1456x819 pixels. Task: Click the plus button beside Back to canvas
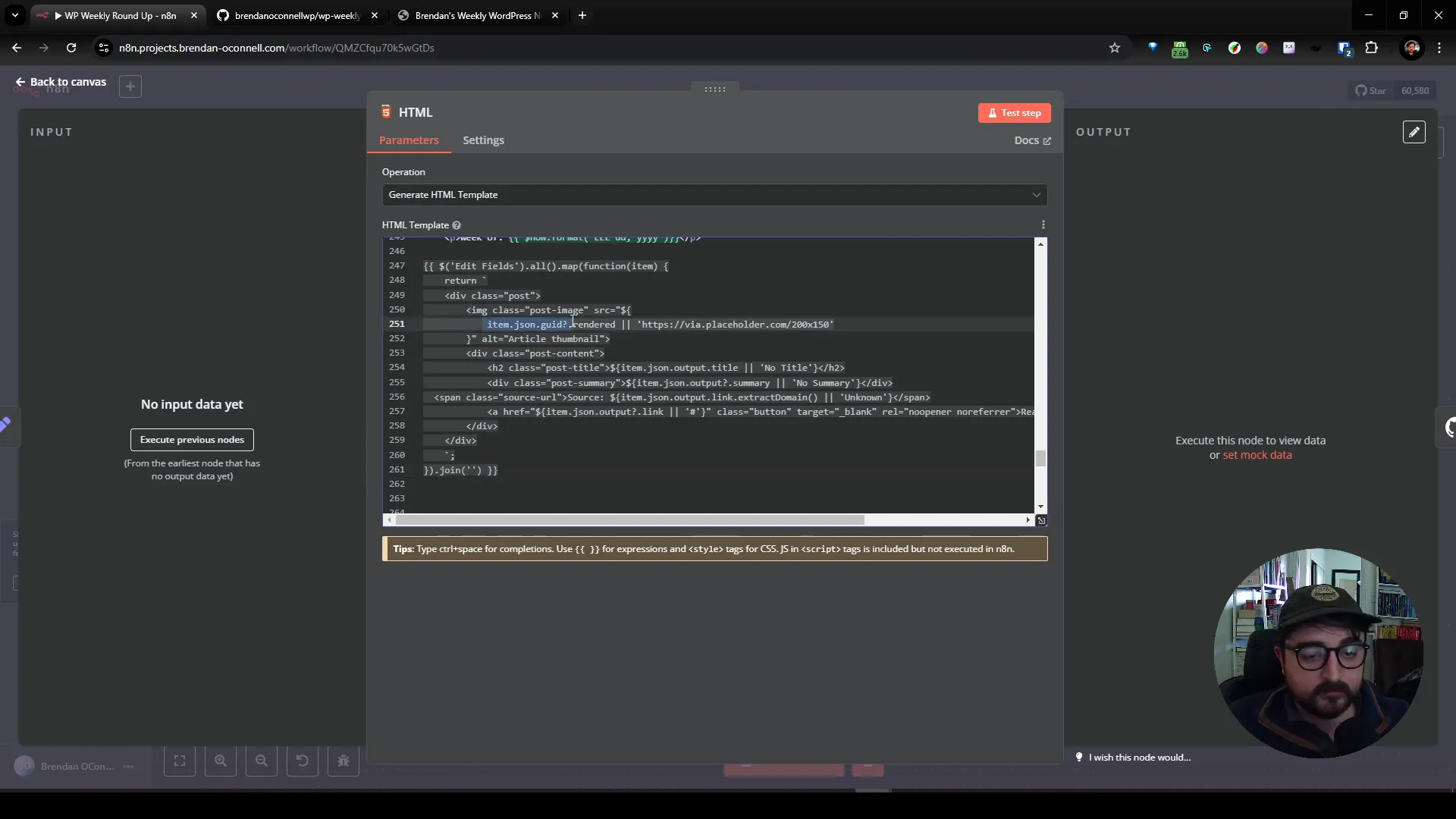(130, 86)
